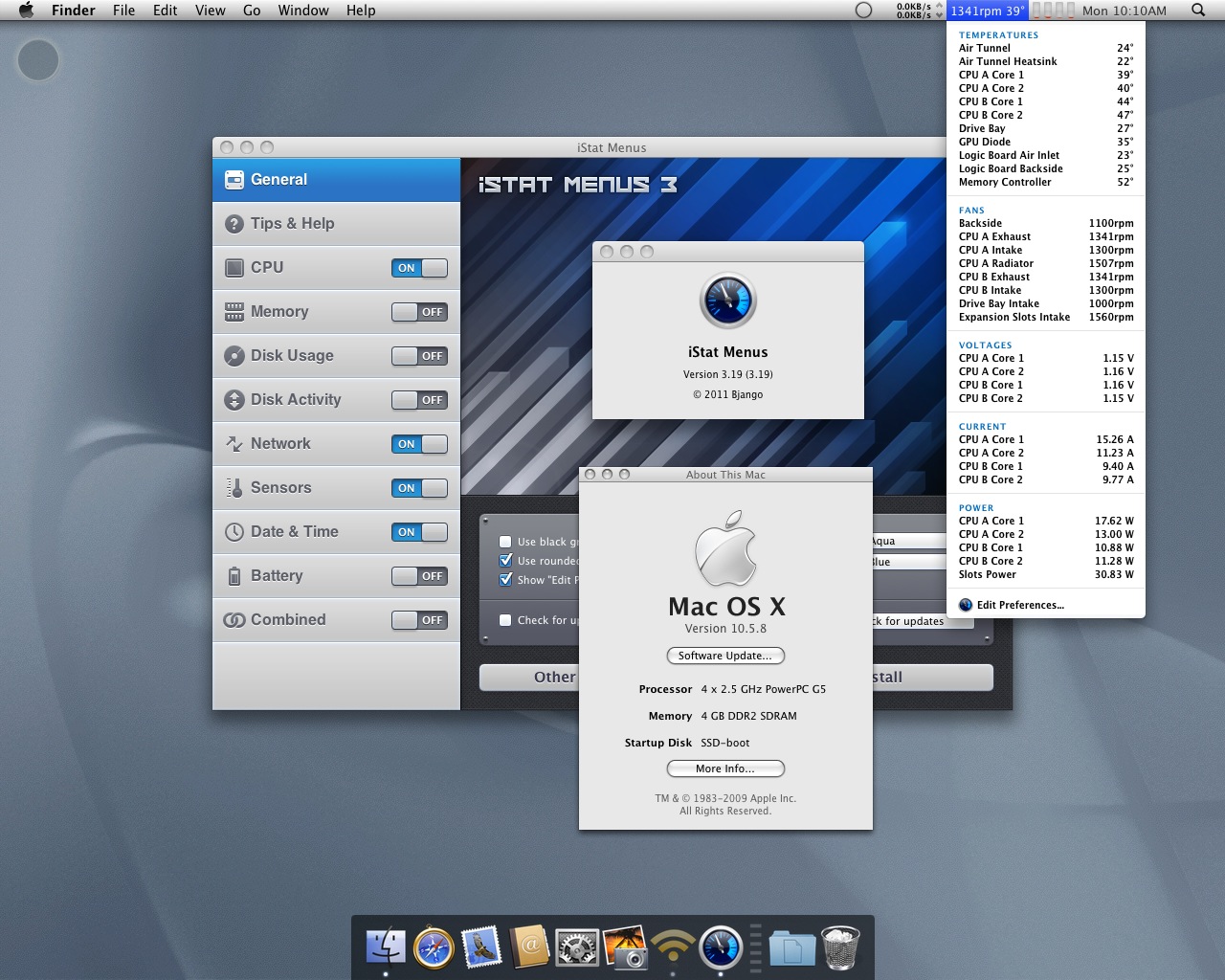Open the Apple menu
The width and height of the screenshot is (1225, 980).
click(26, 11)
